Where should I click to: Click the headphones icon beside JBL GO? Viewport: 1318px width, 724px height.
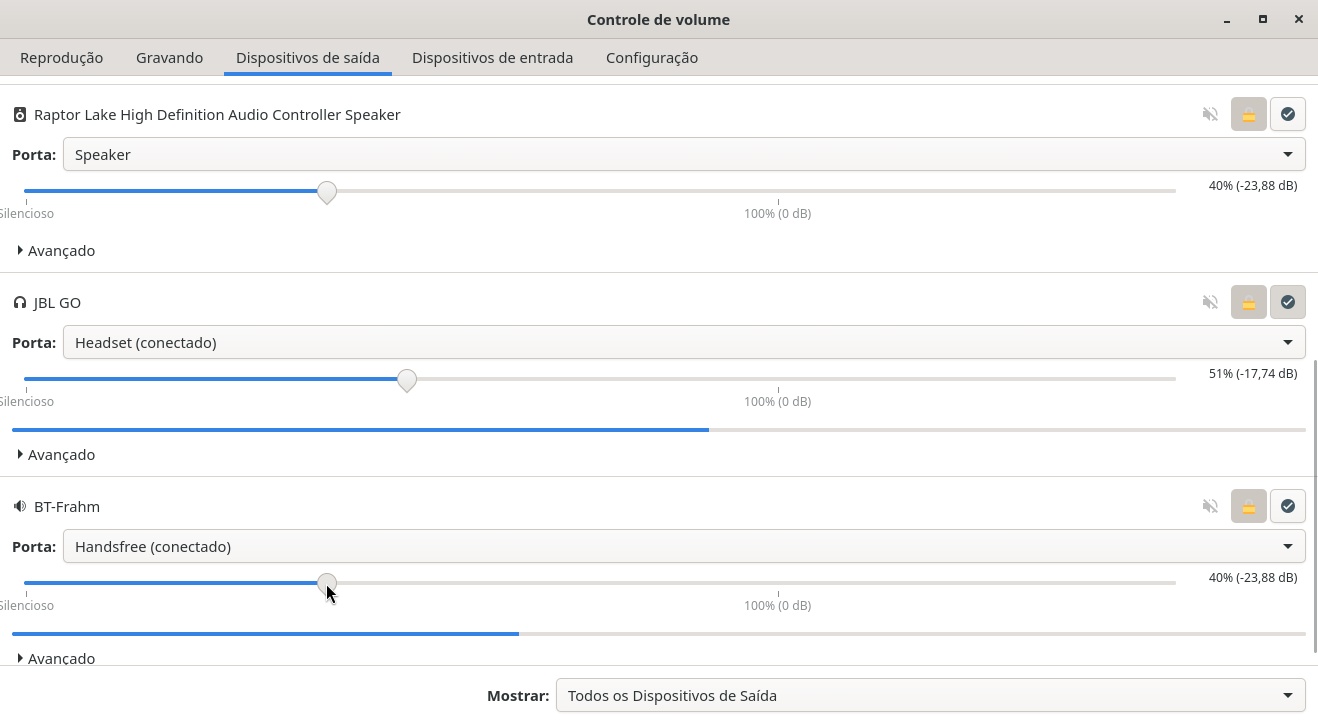[x=19, y=303]
